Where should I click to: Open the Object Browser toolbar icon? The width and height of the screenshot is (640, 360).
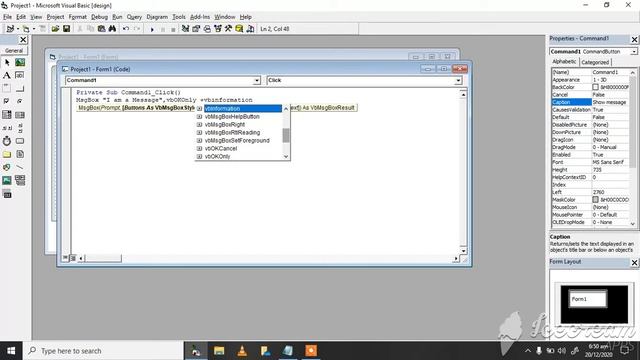[x=218, y=29]
